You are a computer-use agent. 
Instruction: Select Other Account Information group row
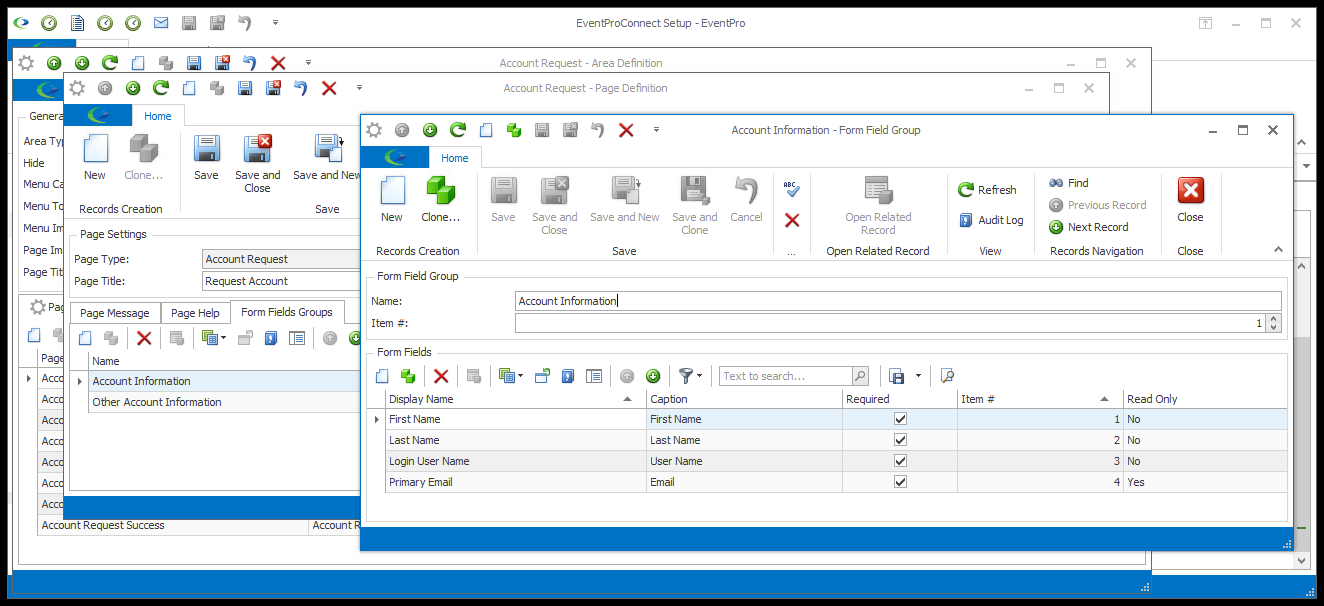tap(224, 402)
